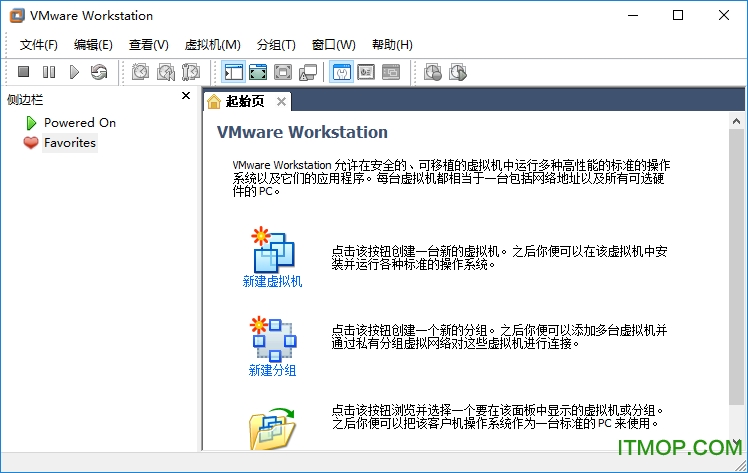Screen dimensions: 748x473
Task: Click the Full Screen toolbar icon
Action: [283, 72]
